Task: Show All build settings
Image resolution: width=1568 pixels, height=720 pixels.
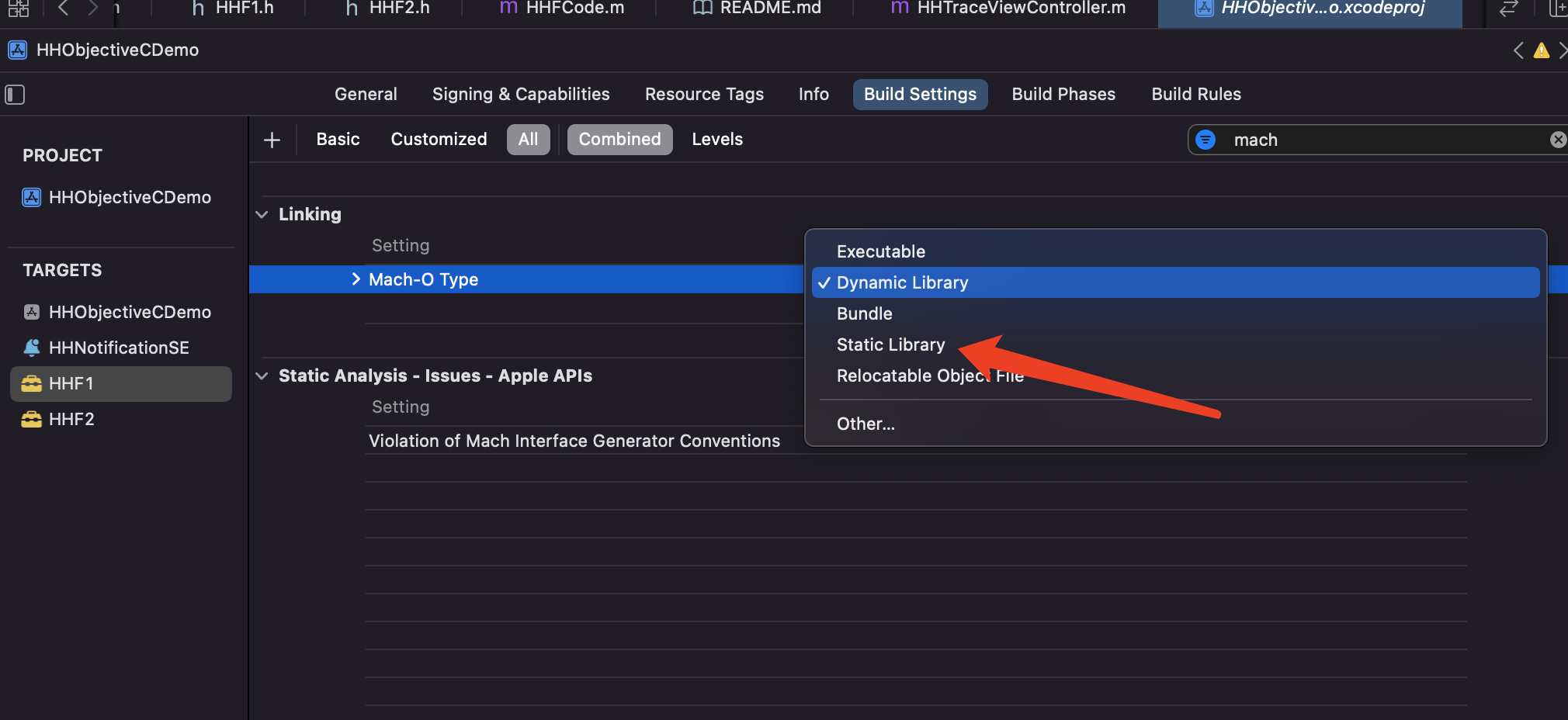Action: [x=529, y=140]
